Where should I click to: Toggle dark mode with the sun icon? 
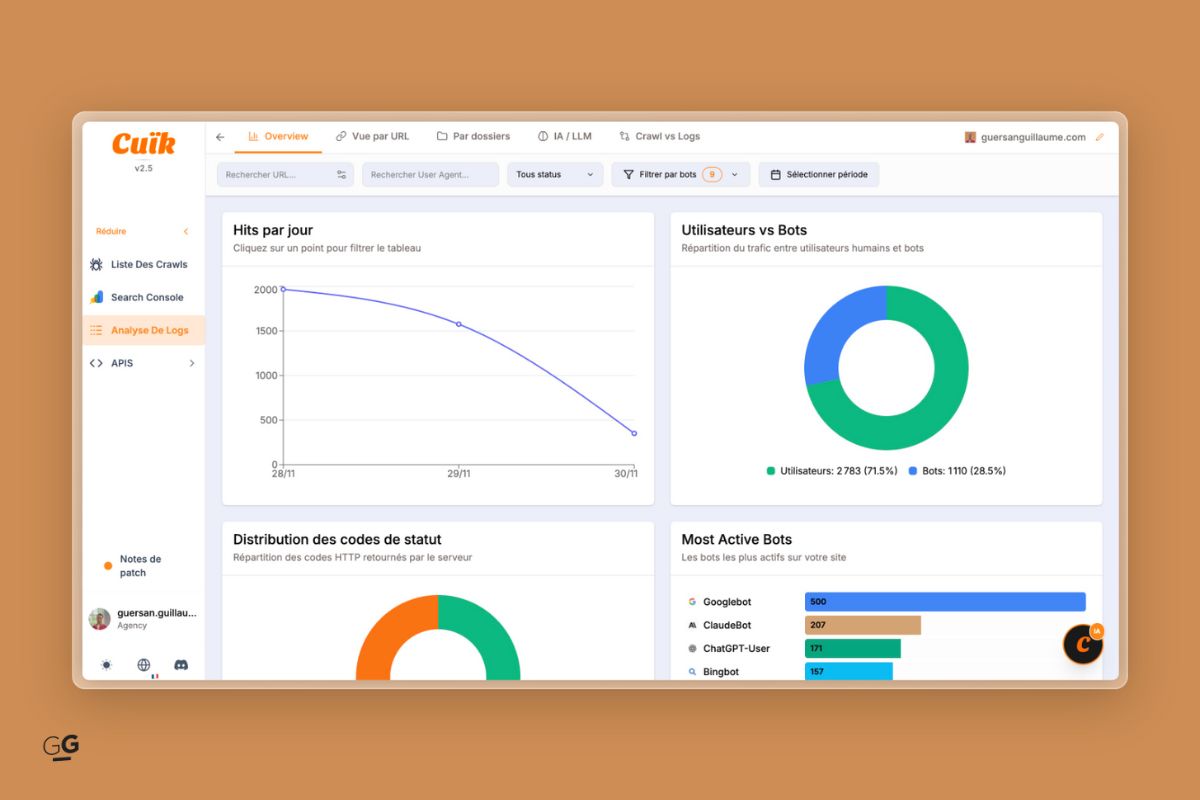click(x=106, y=664)
